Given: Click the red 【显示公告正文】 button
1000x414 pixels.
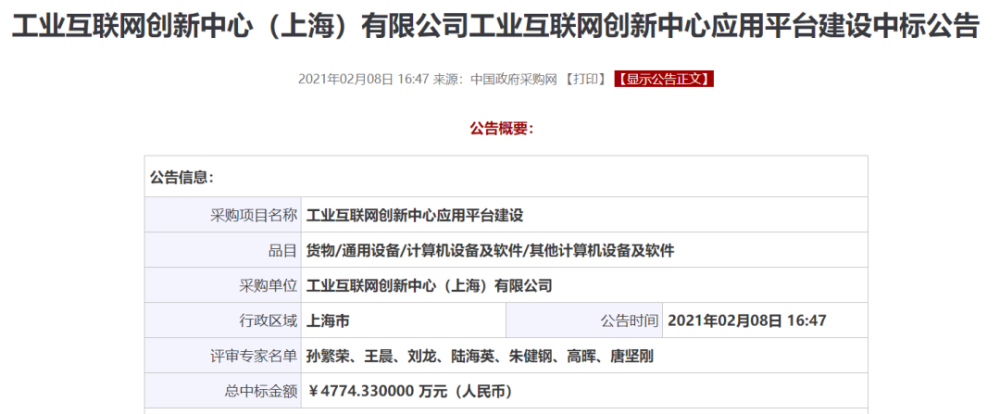Looking at the screenshot, I should [663, 79].
